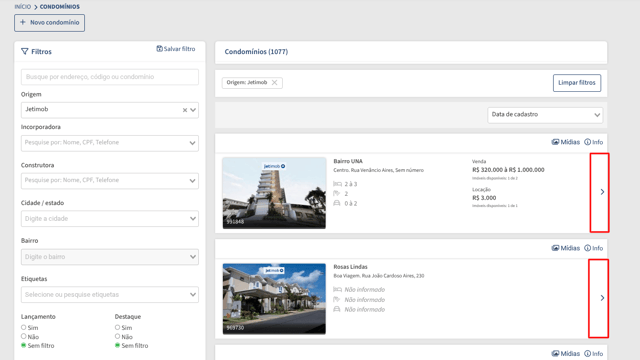This screenshot has height=360, width=640.
Task: Open the Incorporadora dropdown
Action: click(110, 143)
